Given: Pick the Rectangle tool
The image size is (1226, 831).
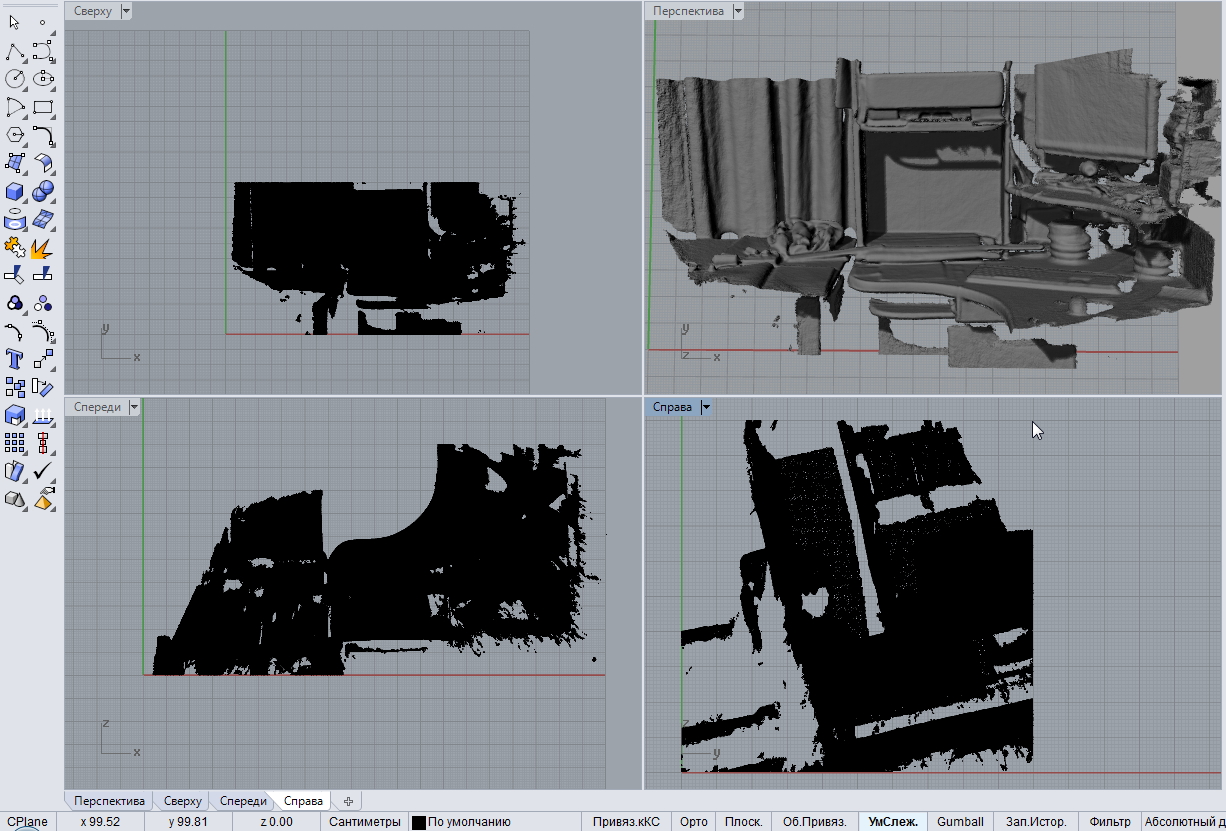Looking at the screenshot, I should point(43,107).
